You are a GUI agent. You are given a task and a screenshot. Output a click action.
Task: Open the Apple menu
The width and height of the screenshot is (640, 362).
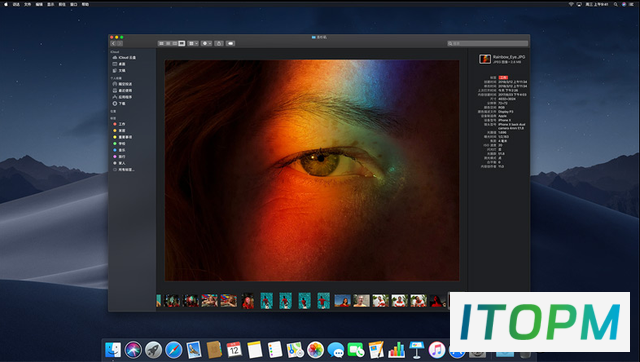[x=6, y=4]
